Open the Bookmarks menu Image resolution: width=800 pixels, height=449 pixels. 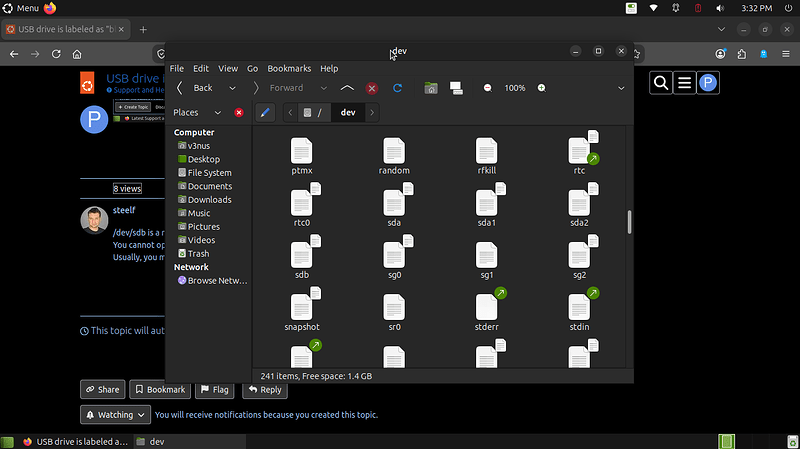(x=289, y=68)
